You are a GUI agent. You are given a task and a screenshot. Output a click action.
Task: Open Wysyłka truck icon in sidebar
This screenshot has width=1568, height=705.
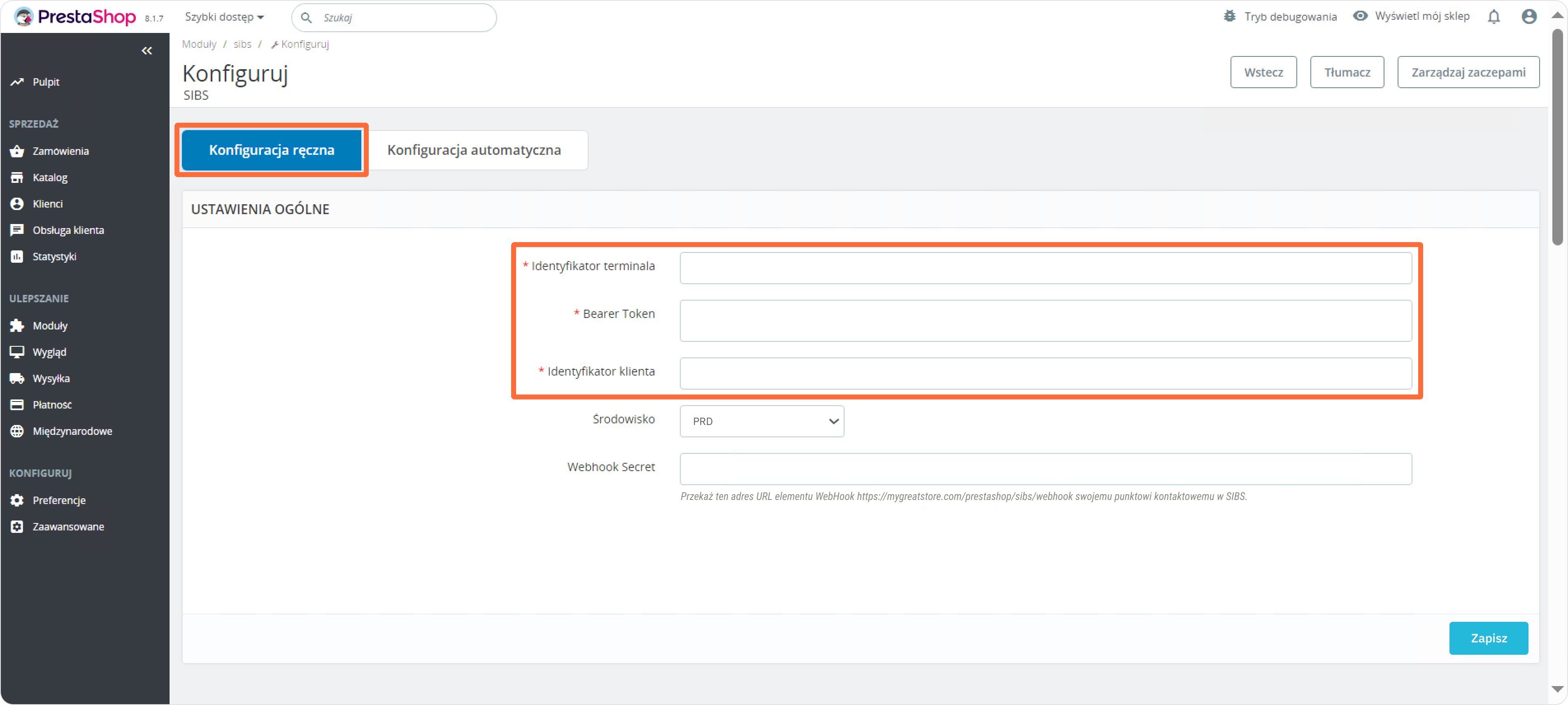tap(17, 378)
